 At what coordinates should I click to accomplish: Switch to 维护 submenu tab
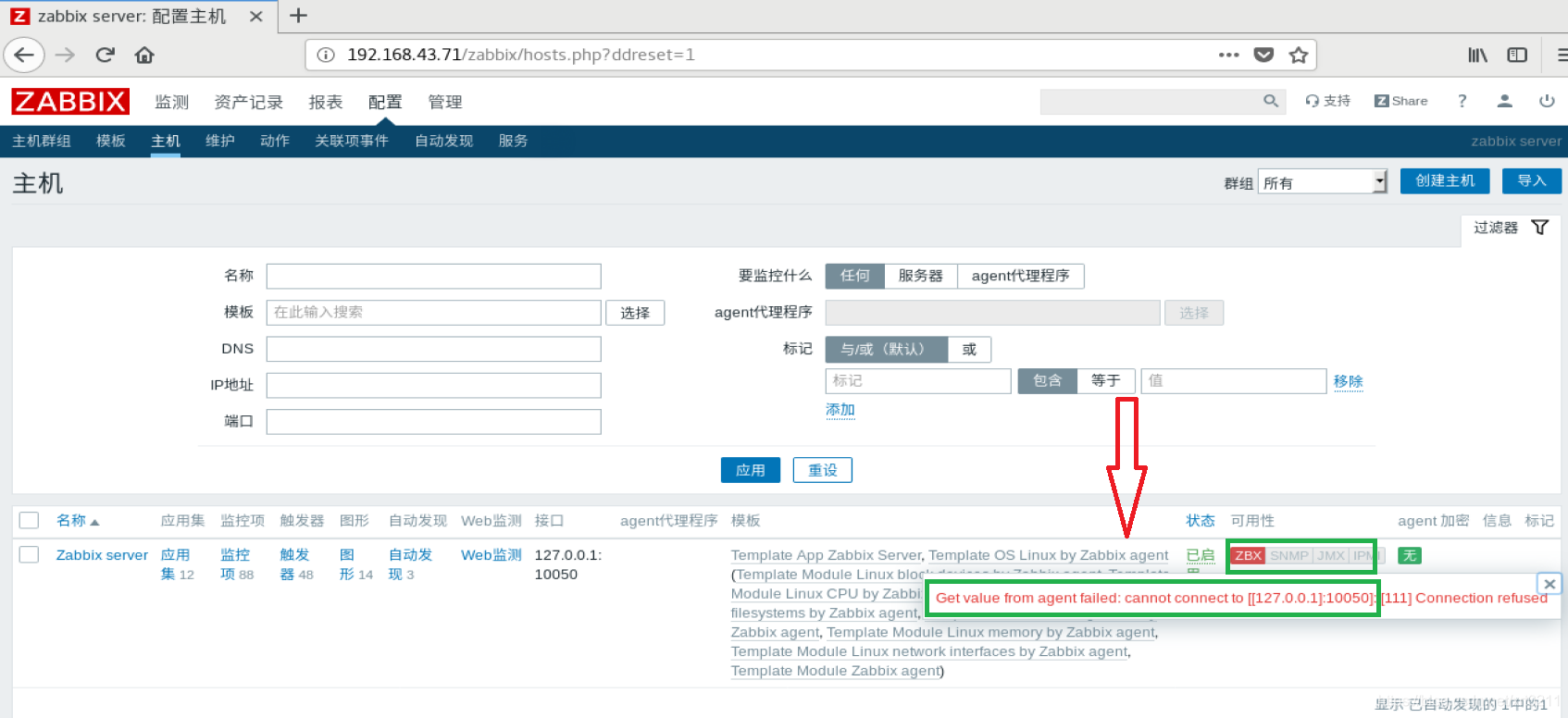coord(219,141)
